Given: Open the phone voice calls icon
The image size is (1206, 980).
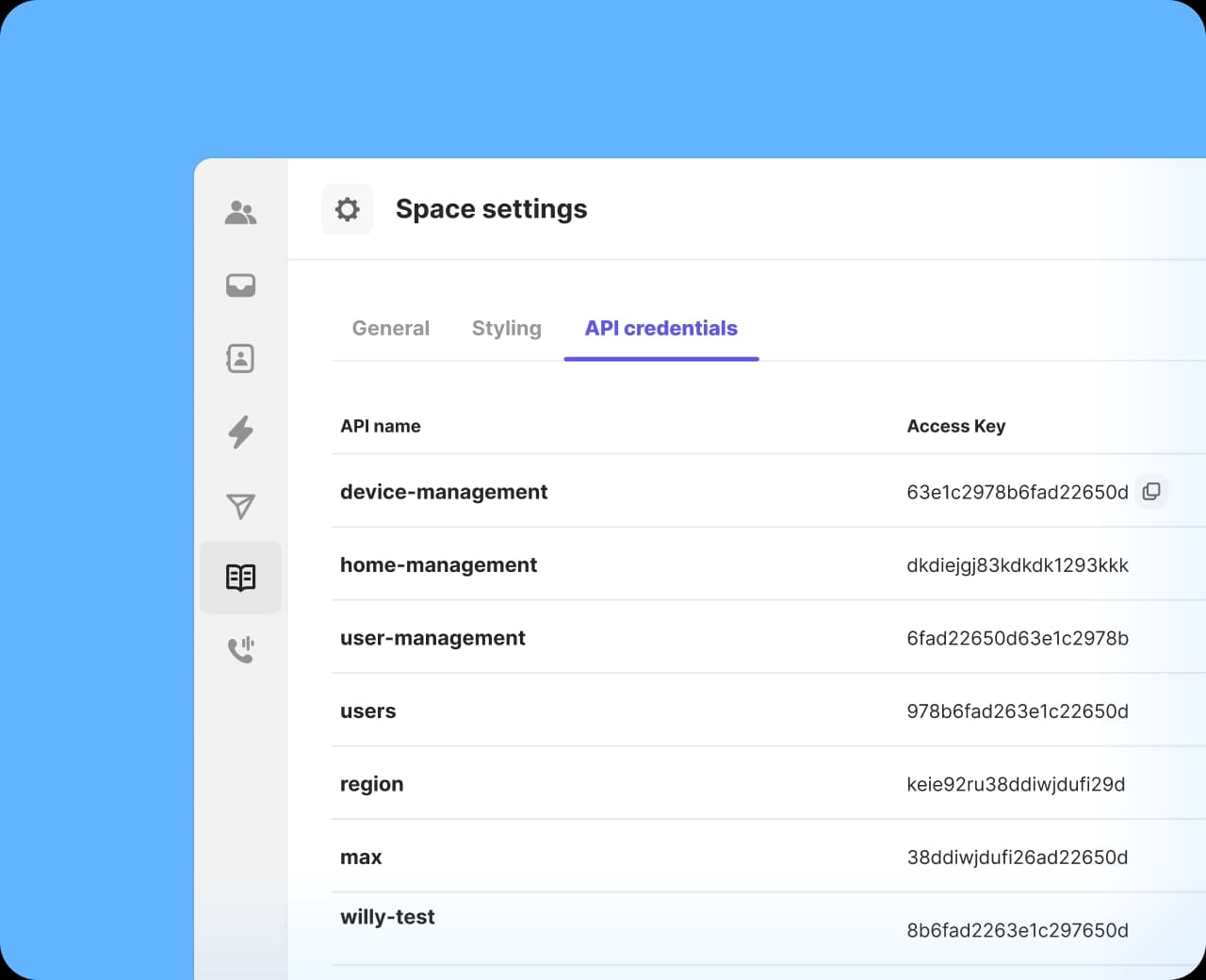Looking at the screenshot, I should point(240,649).
